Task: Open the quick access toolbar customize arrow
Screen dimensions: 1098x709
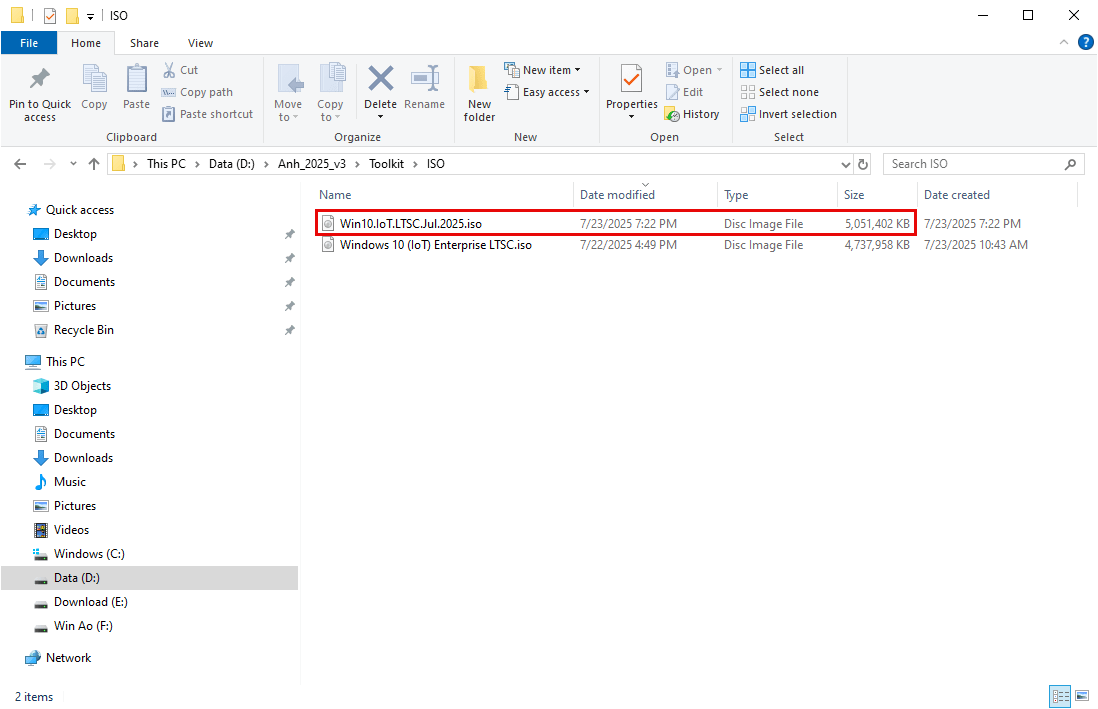Action: (90, 16)
